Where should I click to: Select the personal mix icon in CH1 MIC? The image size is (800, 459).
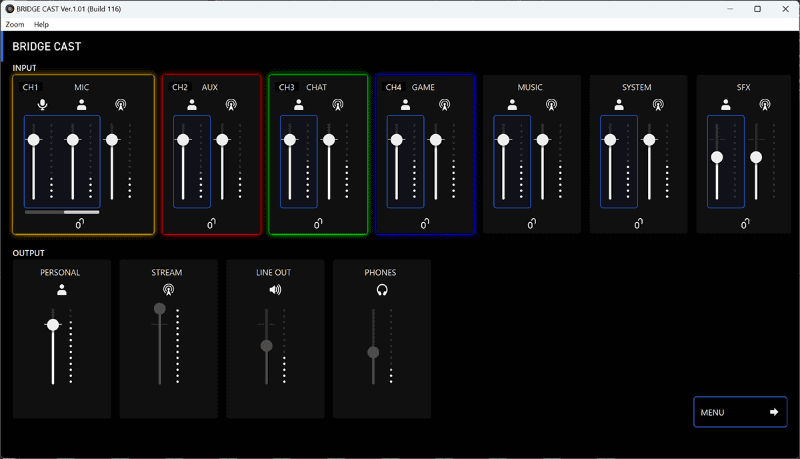(82, 105)
